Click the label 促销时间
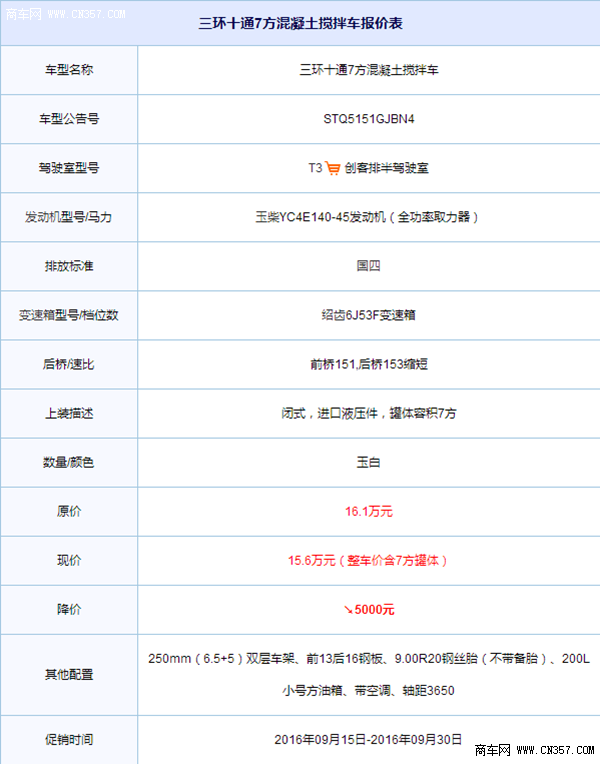The image size is (600, 764). 69,740
